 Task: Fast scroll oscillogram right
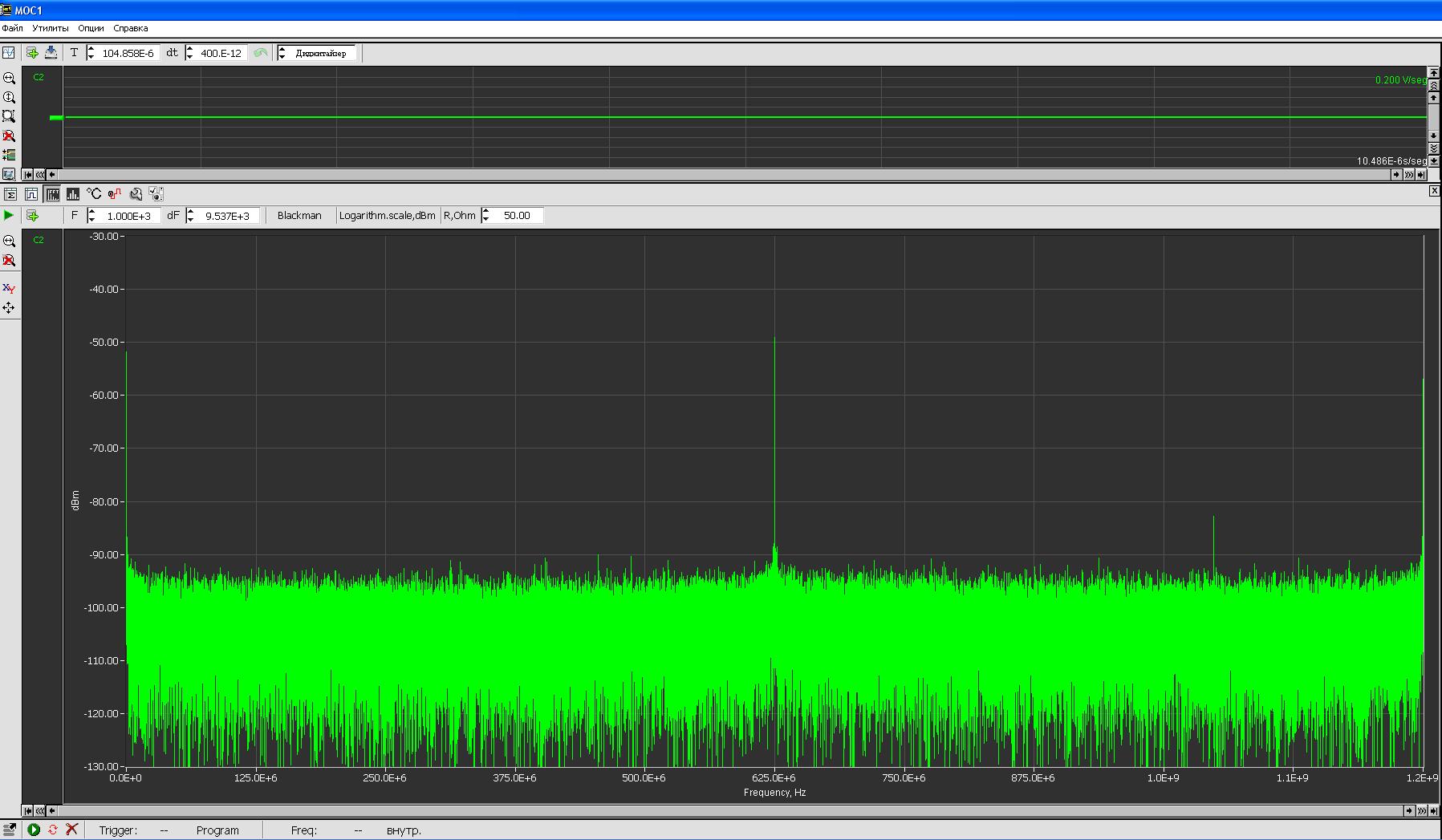coord(1409,175)
